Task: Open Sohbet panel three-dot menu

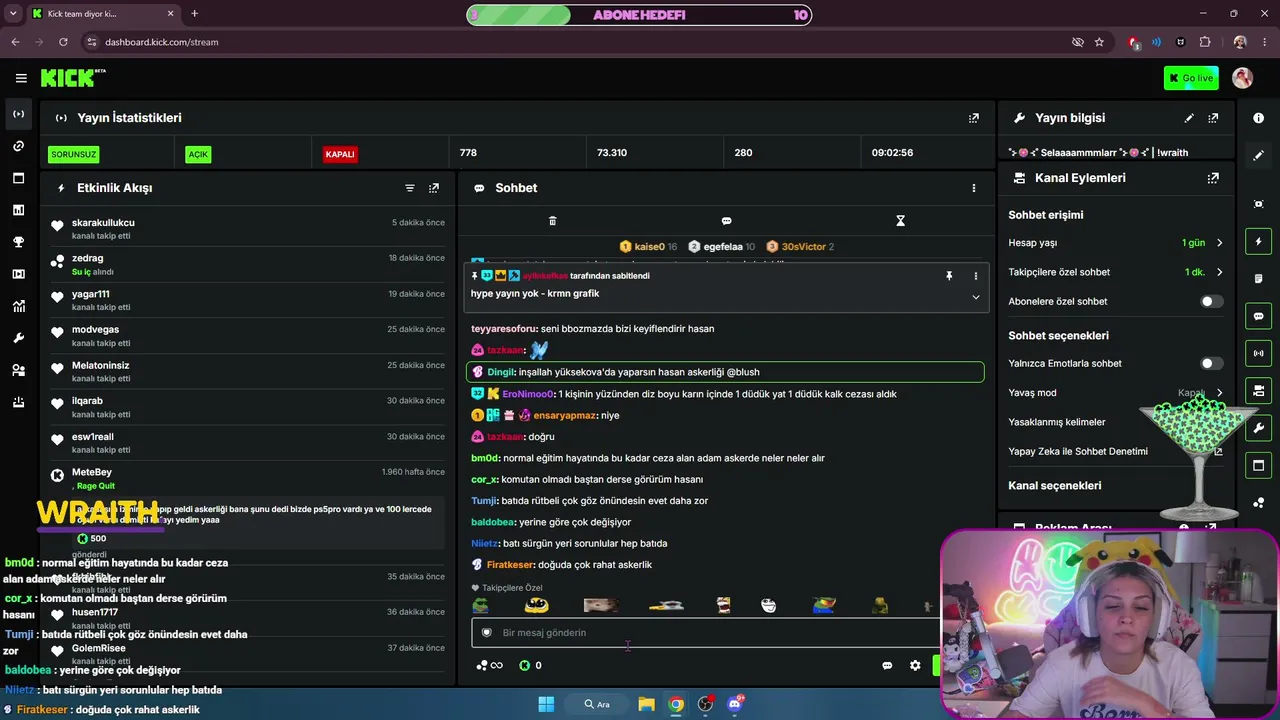Action: 974,188
